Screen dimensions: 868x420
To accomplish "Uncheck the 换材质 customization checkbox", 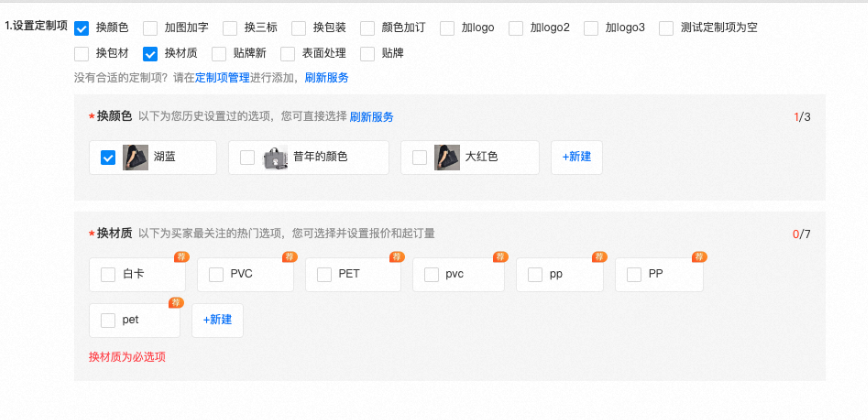I will pyautogui.click(x=151, y=53).
